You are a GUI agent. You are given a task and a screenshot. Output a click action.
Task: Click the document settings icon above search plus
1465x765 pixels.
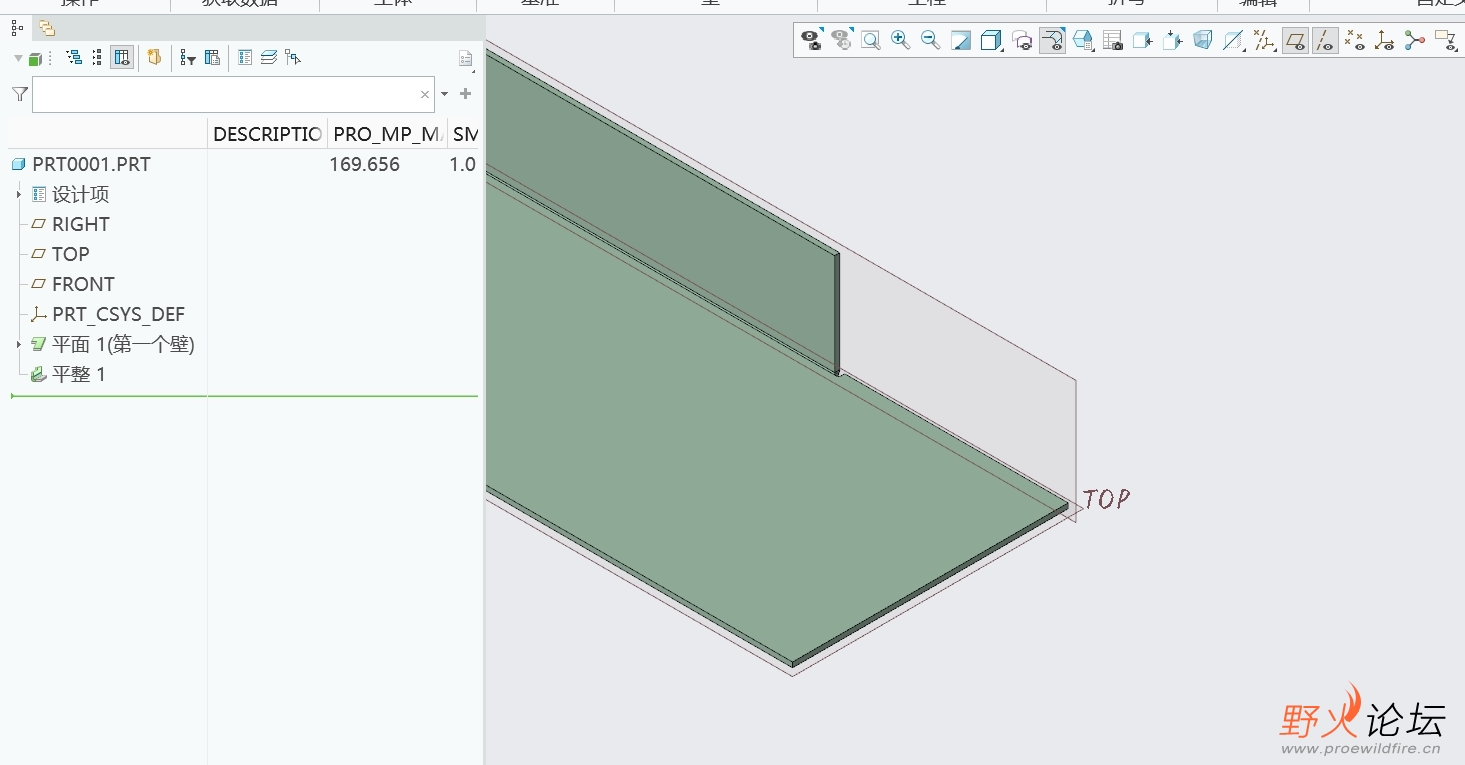(x=466, y=59)
